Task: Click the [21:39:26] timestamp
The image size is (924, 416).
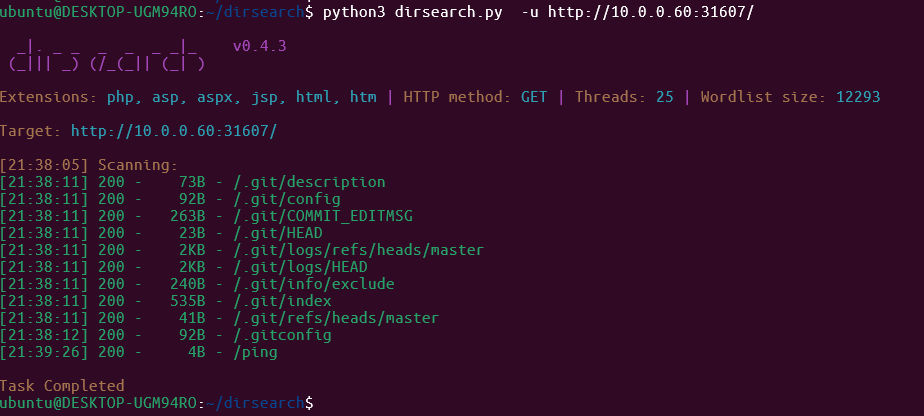Action: pyautogui.click(x=44, y=353)
